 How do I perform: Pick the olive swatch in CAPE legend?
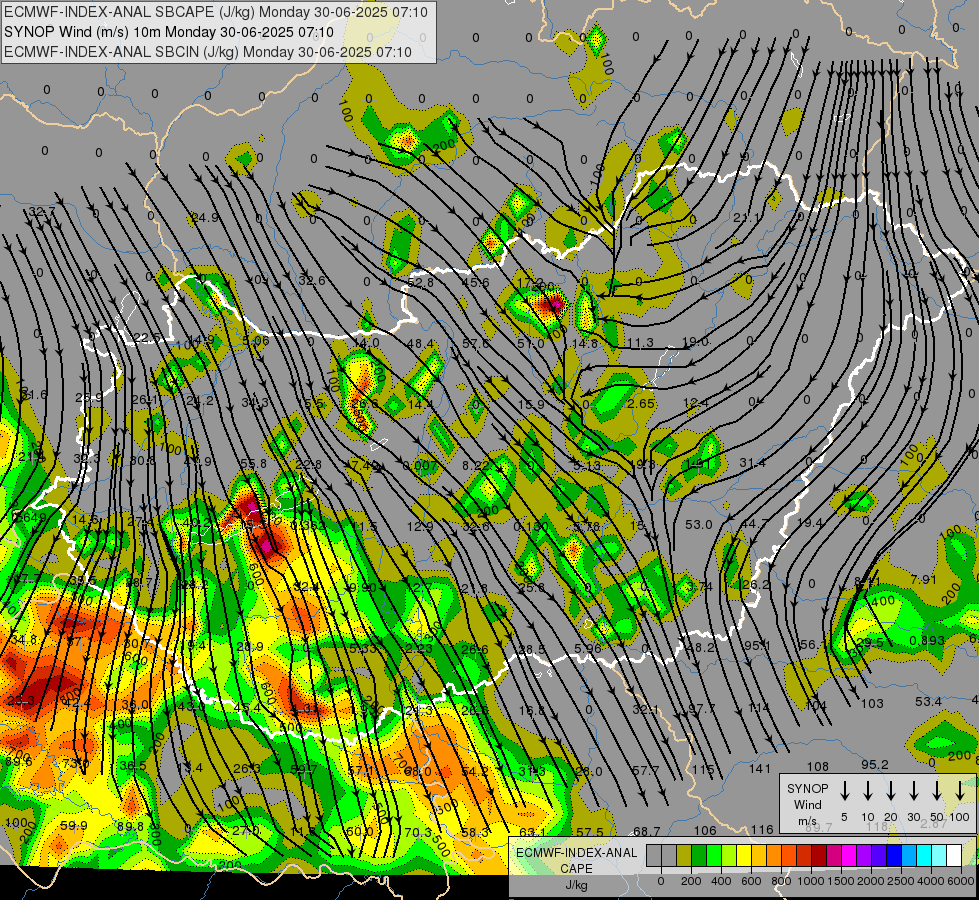click(684, 856)
